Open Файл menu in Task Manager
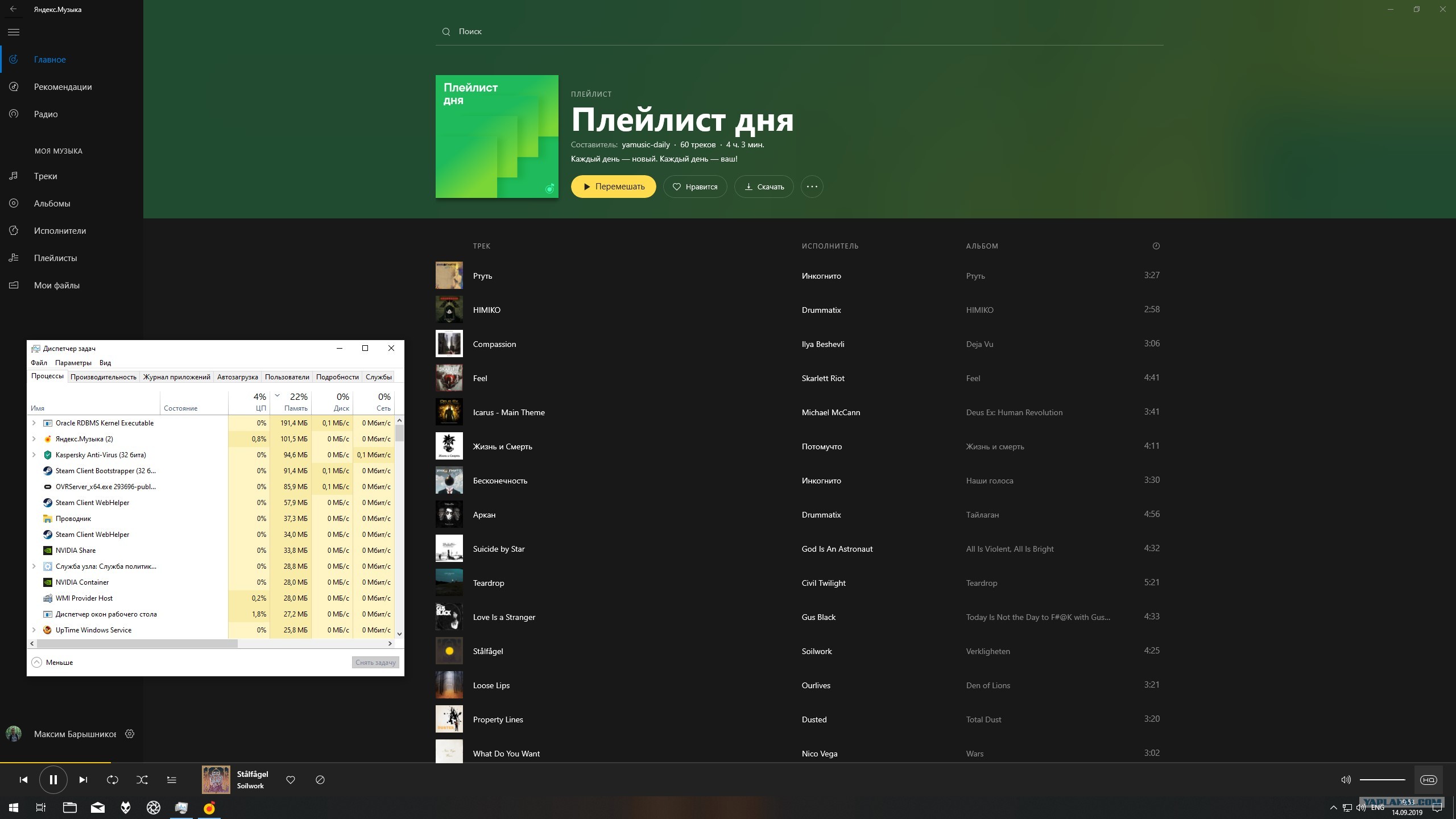The image size is (1456, 819). [x=39, y=363]
